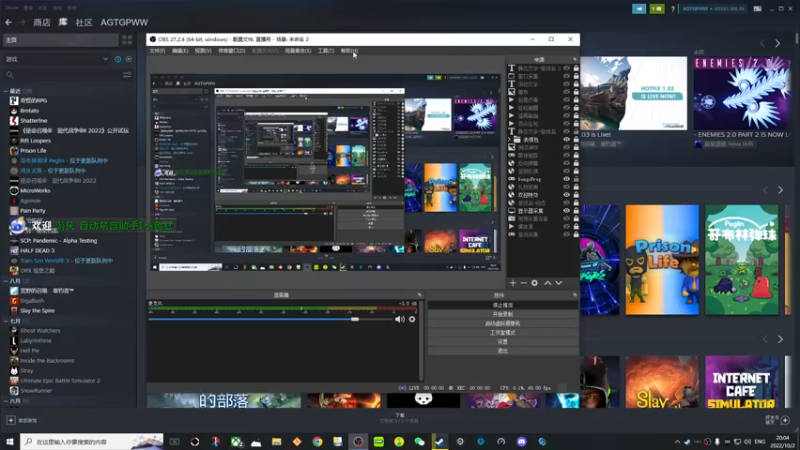The width and height of the screenshot is (800, 450).
Task: Toggle lock on bongoFrog source
Action: click(576, 179)
